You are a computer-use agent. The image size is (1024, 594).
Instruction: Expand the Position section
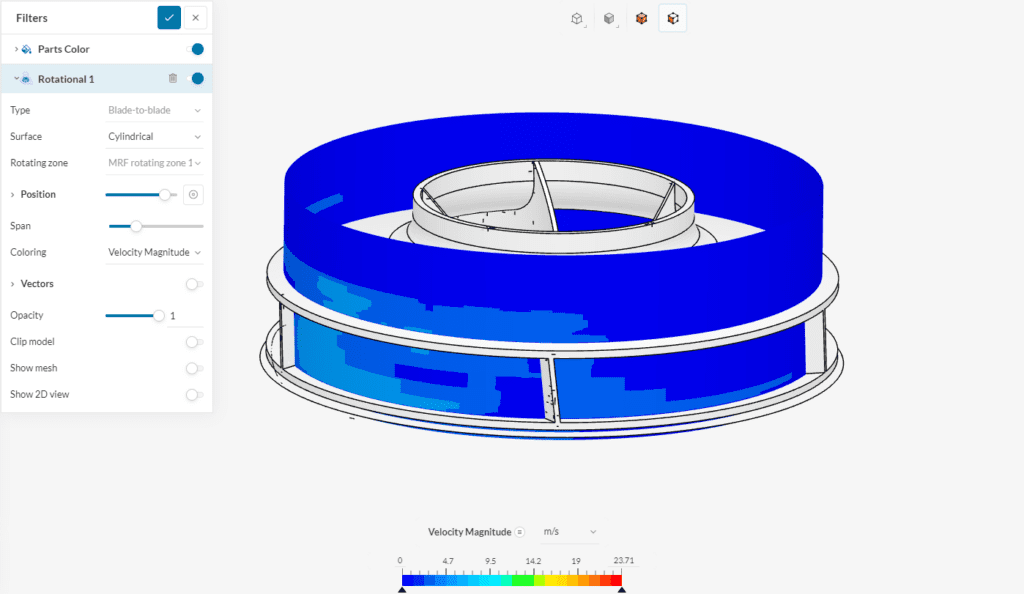click(x=15, y=194)
